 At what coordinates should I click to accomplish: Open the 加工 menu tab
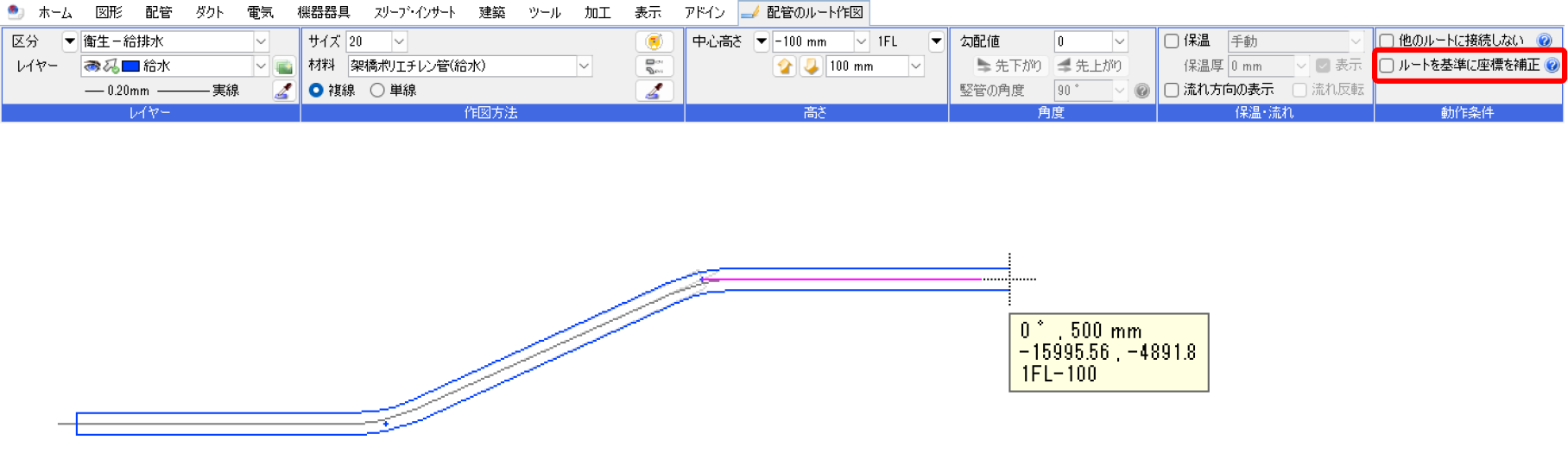(x=597, y=12)
